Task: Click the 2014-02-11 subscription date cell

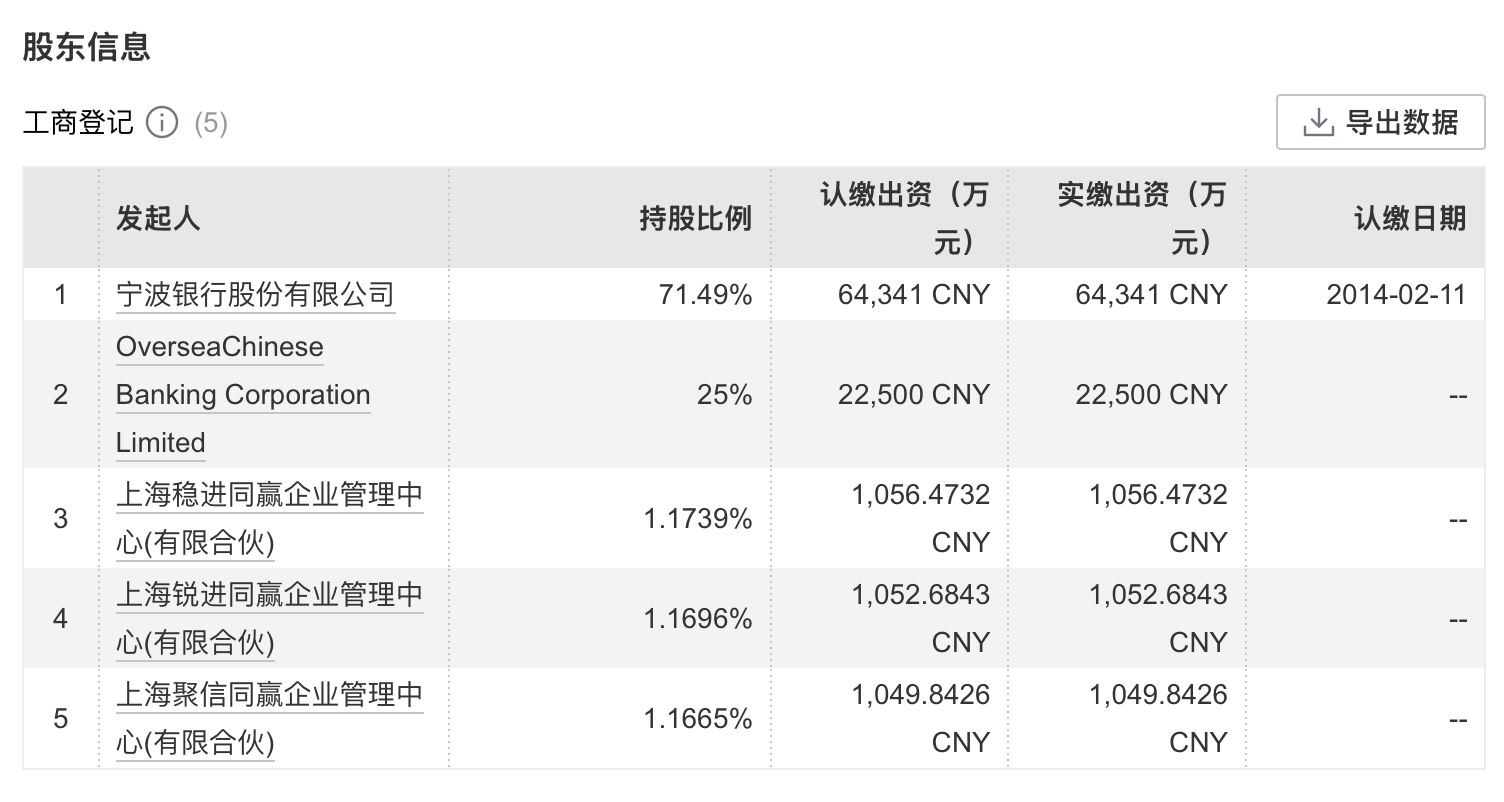Action: (1395, 295)
